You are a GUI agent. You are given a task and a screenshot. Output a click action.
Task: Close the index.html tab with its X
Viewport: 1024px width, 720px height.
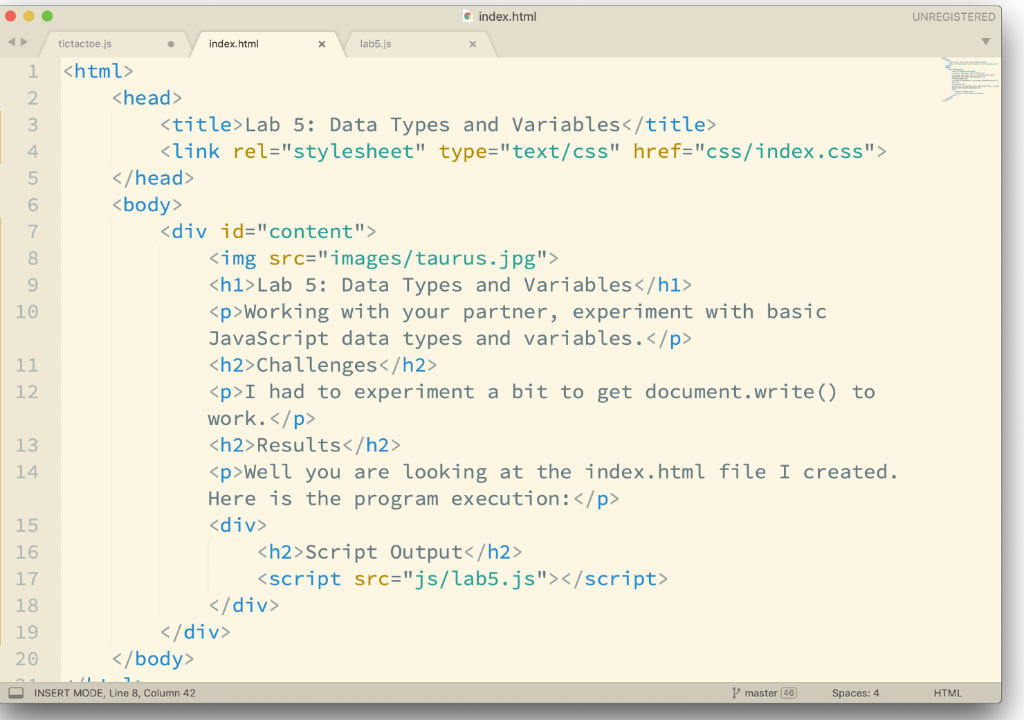(x=321, y=44)
